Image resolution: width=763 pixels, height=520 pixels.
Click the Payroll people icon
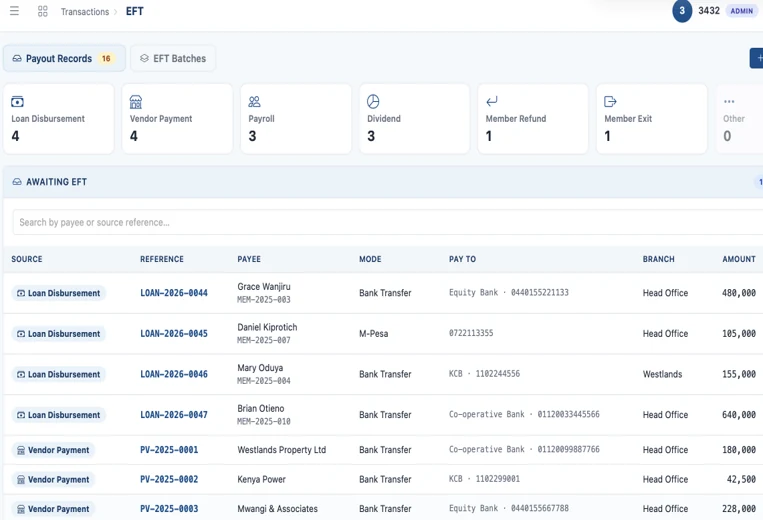254,101
